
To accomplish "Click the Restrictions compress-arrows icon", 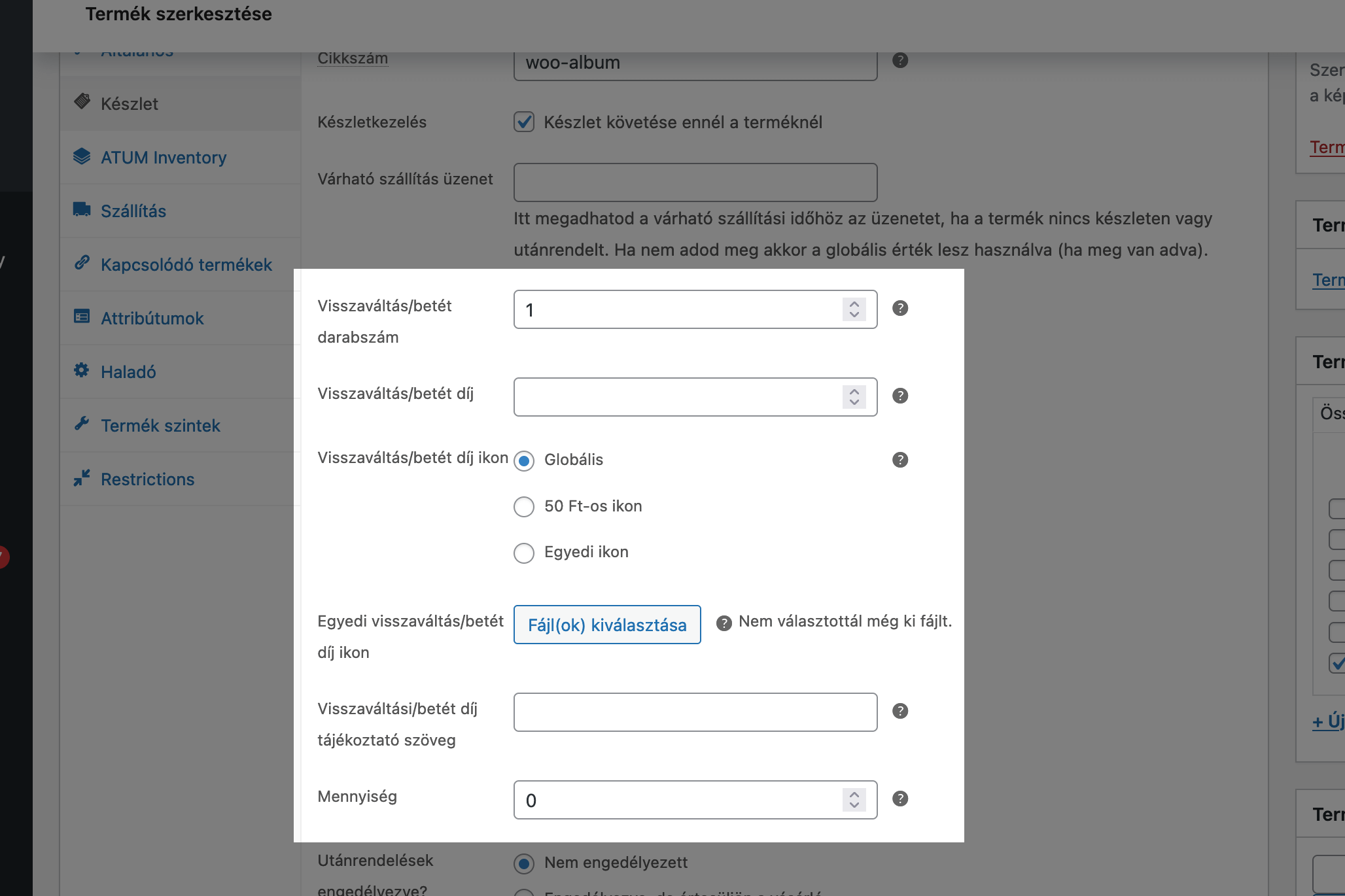I will (x=82, y=477).
